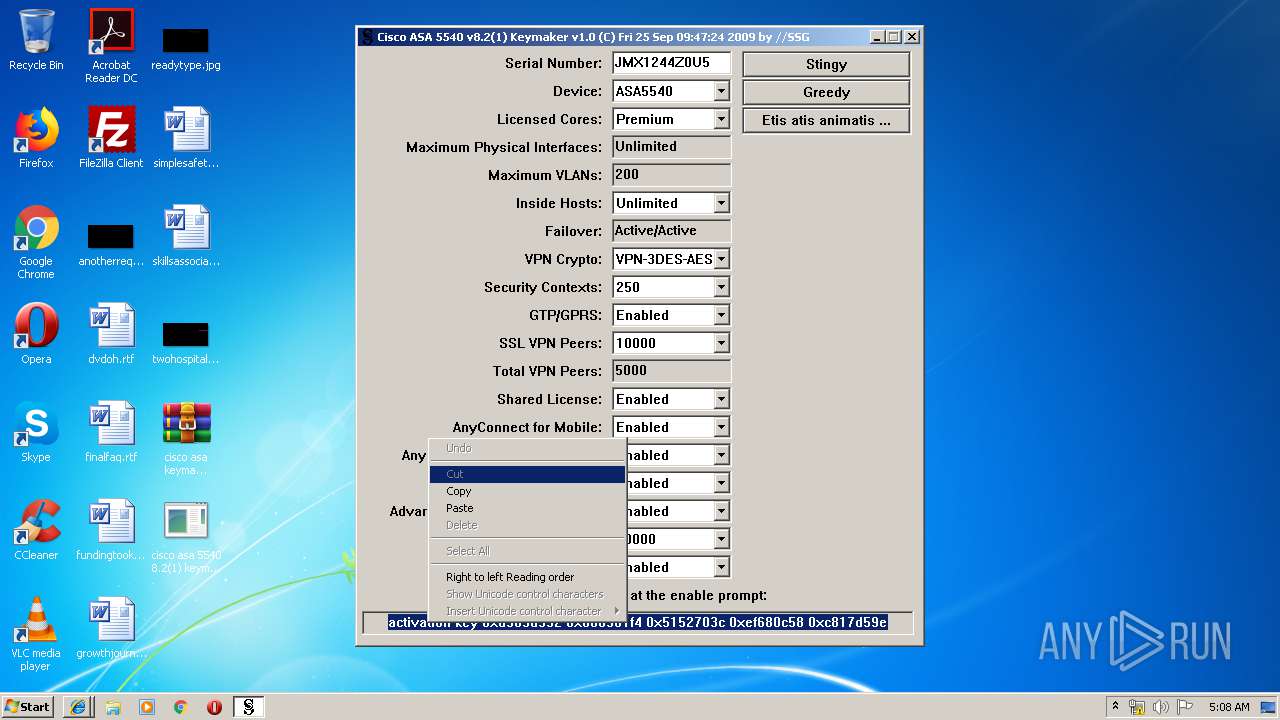Screen dimensions: 1280x720
Task: Open Internet Explorer in the taskbar
Action: [78, 707]
